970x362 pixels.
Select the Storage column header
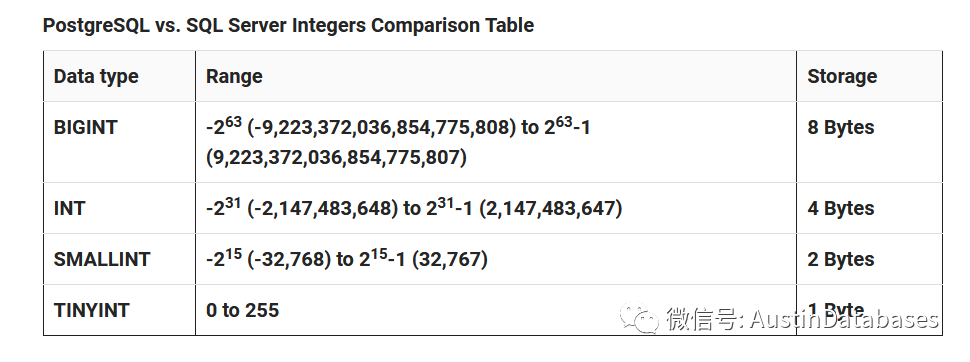869,76
